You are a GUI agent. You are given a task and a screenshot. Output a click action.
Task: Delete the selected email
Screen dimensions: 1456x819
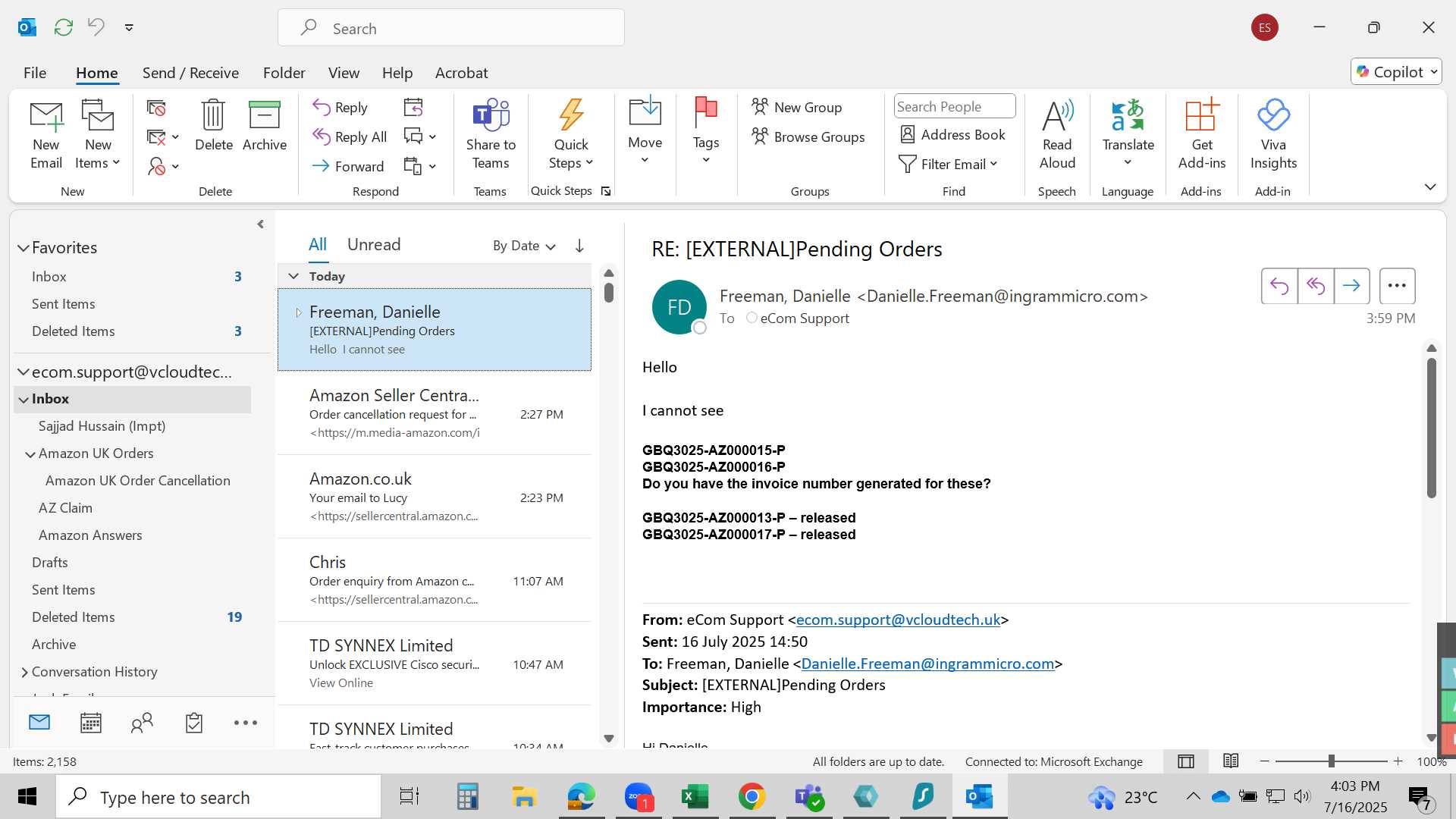[214, 126]
